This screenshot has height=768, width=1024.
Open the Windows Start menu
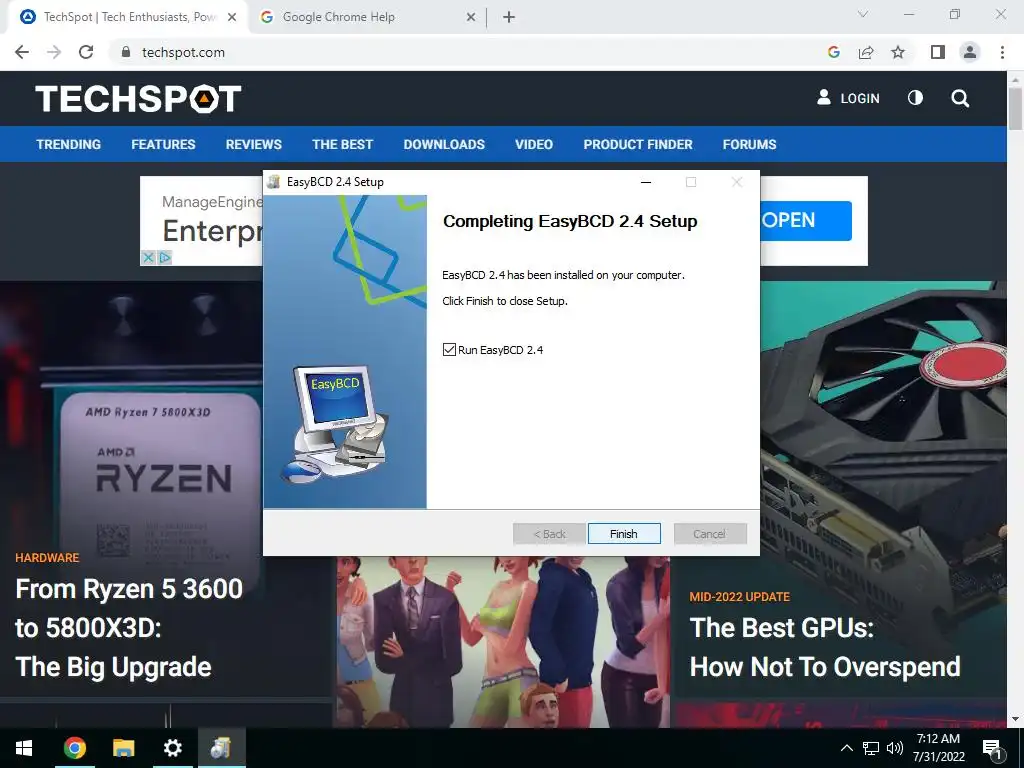pyautogui.click(x=24, y=748)
